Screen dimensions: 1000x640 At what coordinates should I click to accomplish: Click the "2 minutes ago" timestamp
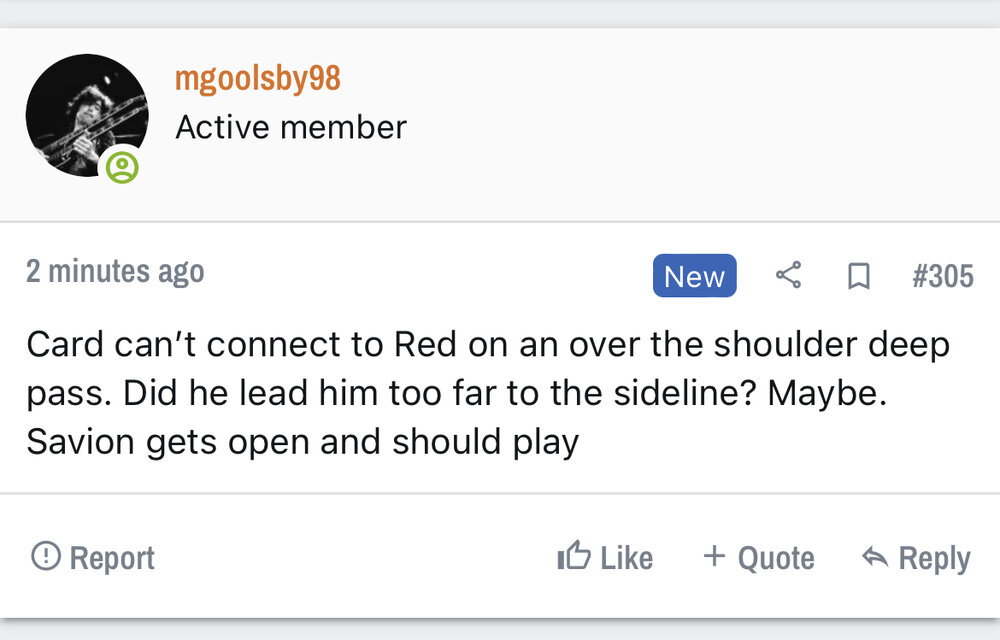[115, 272]
